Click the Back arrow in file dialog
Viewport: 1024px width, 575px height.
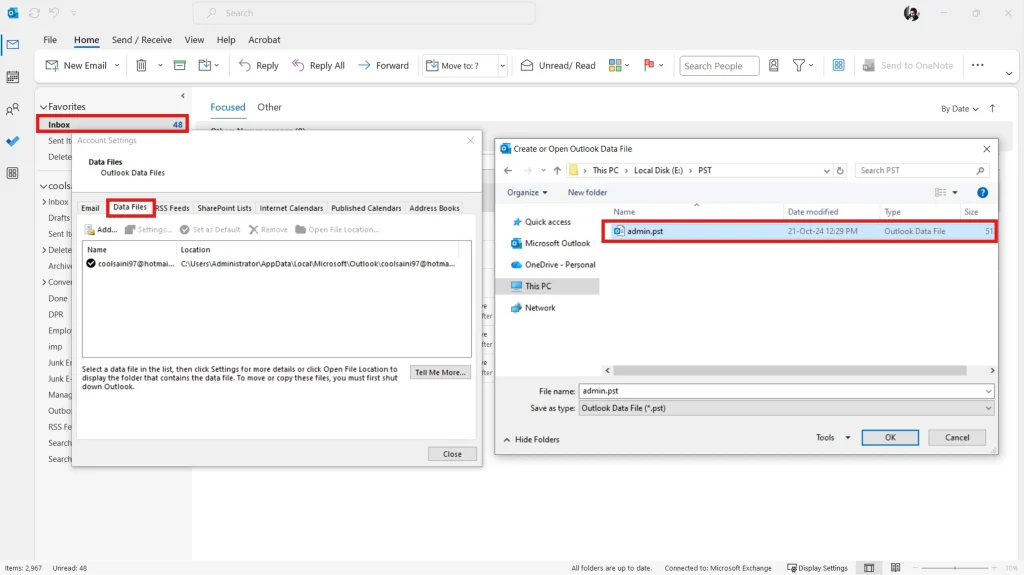(508, 171)
